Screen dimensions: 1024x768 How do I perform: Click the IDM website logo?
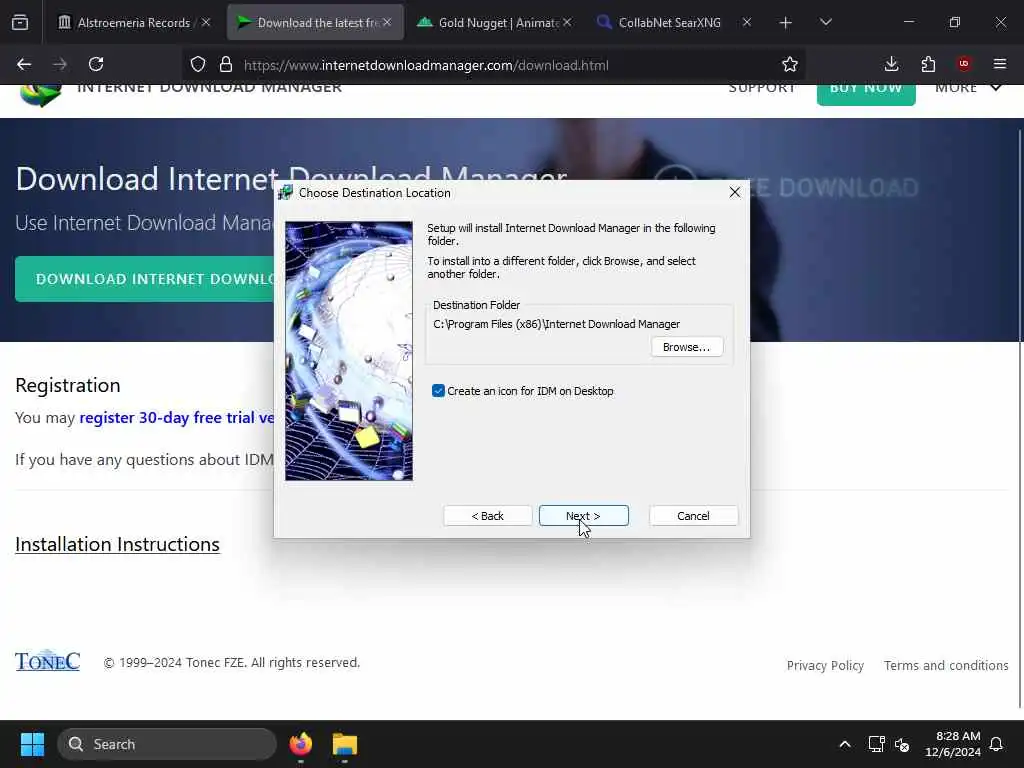pyautogui.click(x=40, y=95)
